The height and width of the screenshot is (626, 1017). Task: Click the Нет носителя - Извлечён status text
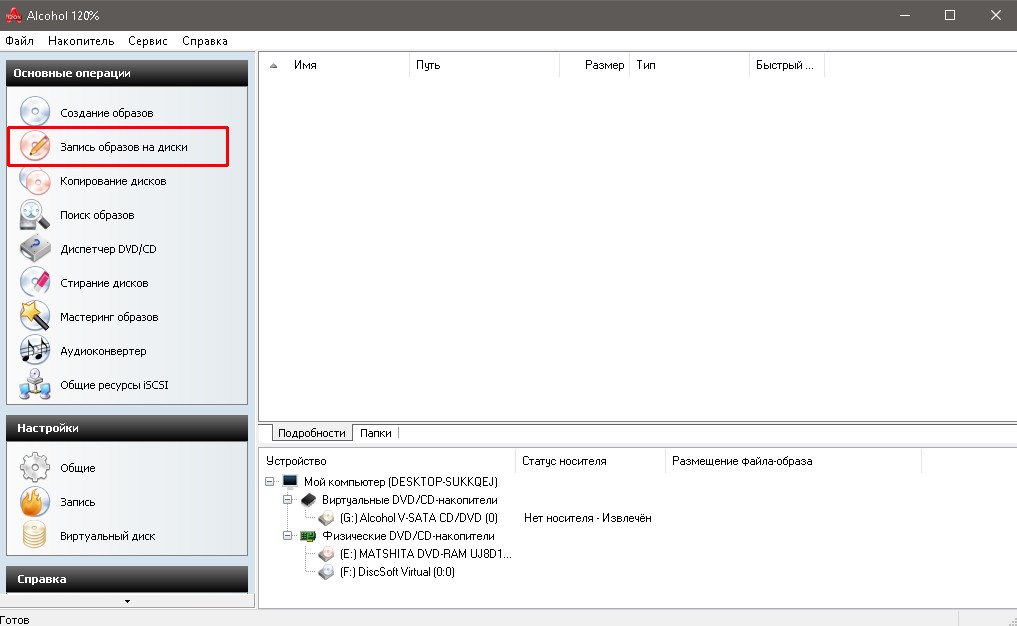click(x=588, y=518)
